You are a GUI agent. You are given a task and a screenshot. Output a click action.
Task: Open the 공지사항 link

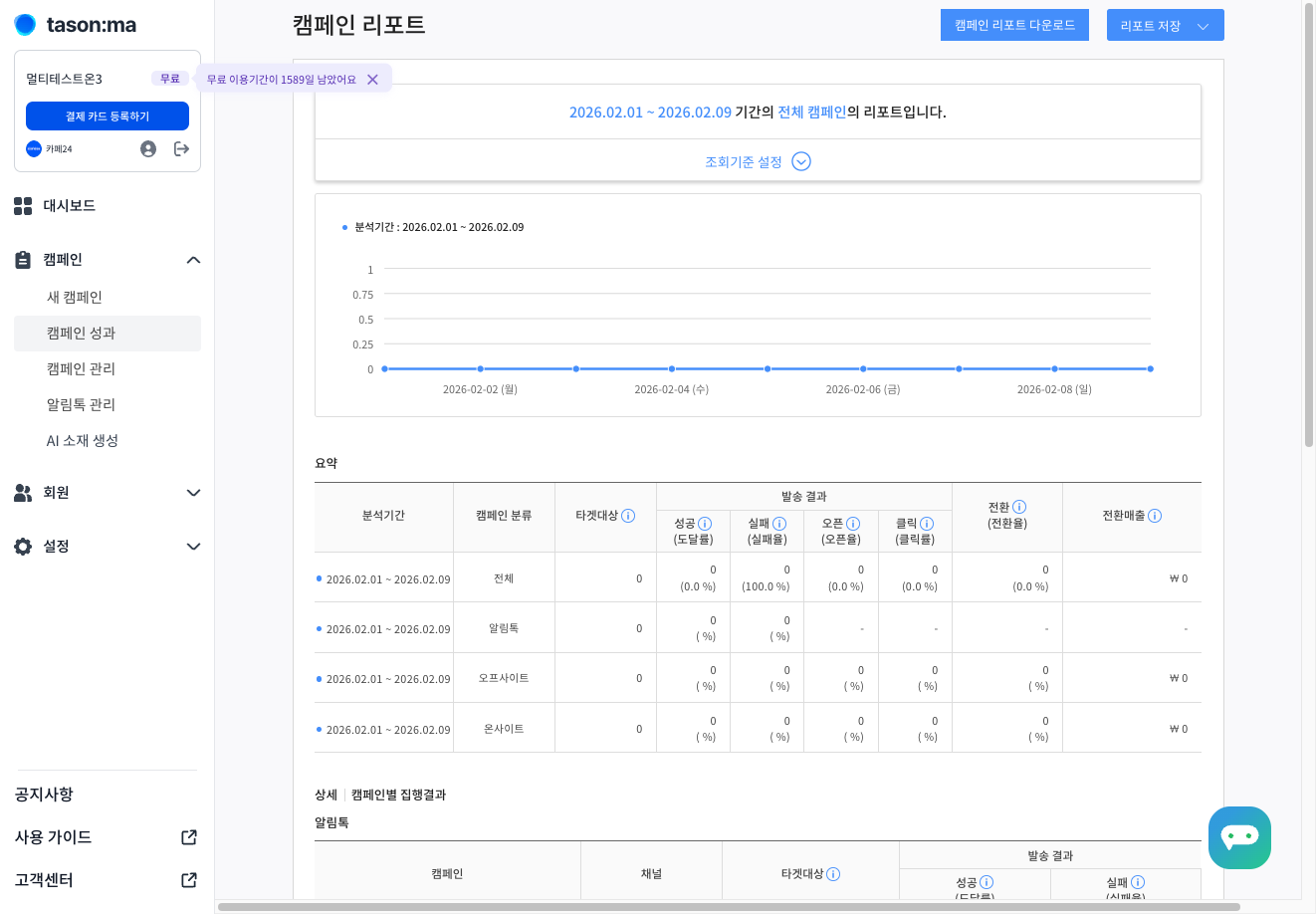(44, 795)
